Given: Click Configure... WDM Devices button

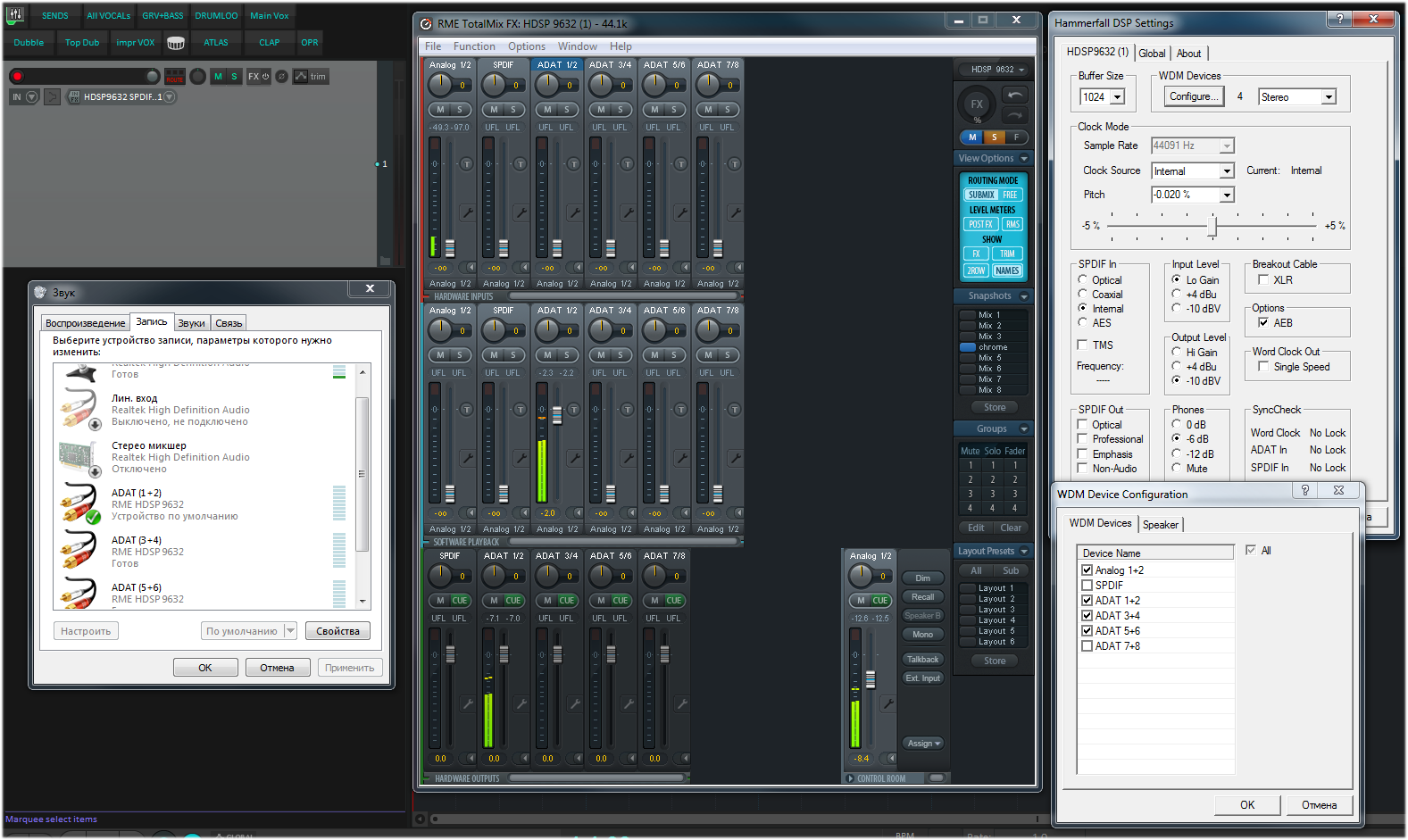Looking at the screenshot, I should tap(1194, 96).
